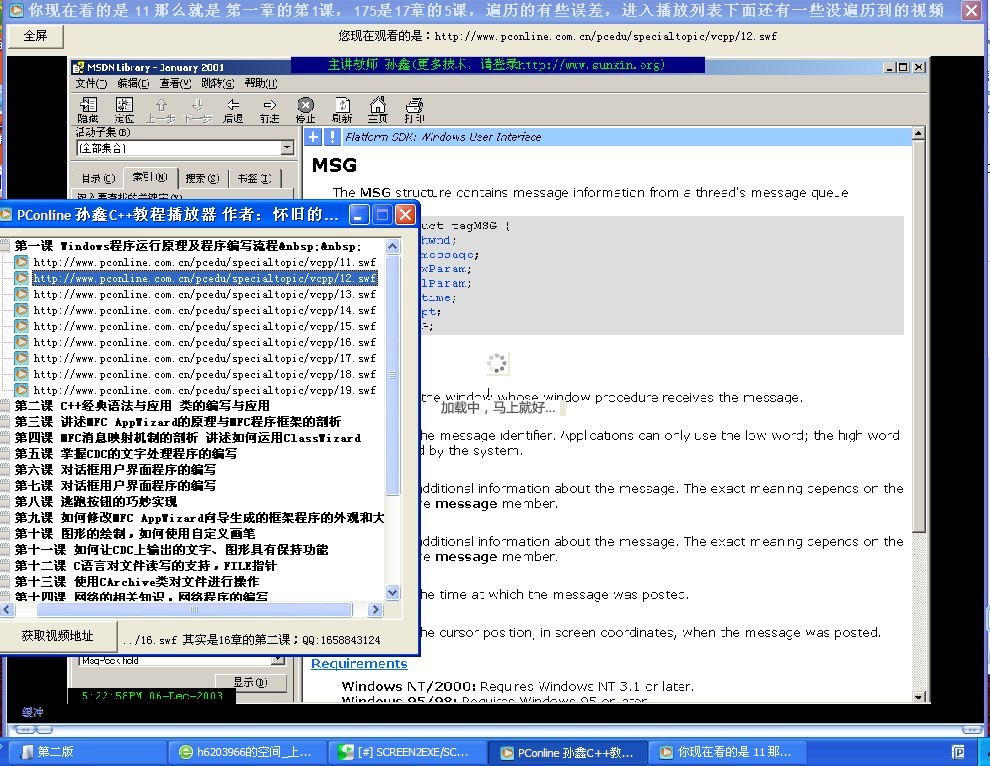The image size is (990, 766).
Task: Click the MSDN 停止 stop icon
Action: coord(306,110)
